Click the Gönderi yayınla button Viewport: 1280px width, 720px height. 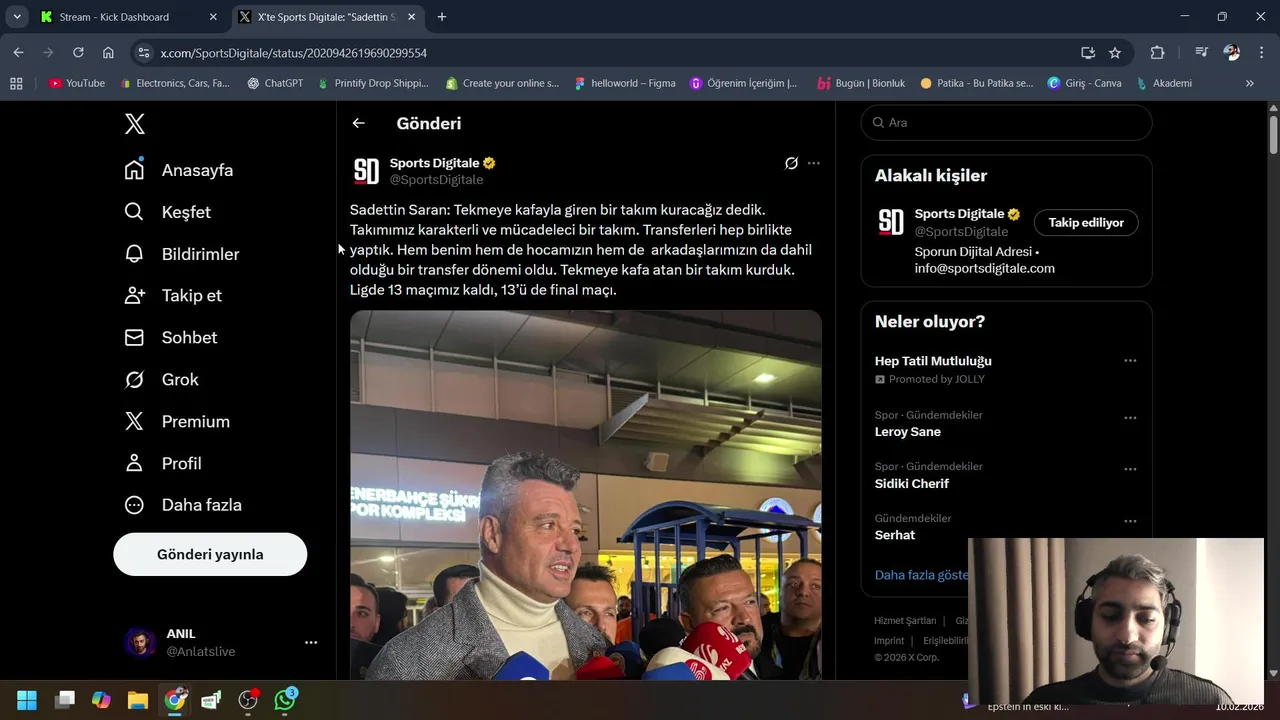pos(210,554)
